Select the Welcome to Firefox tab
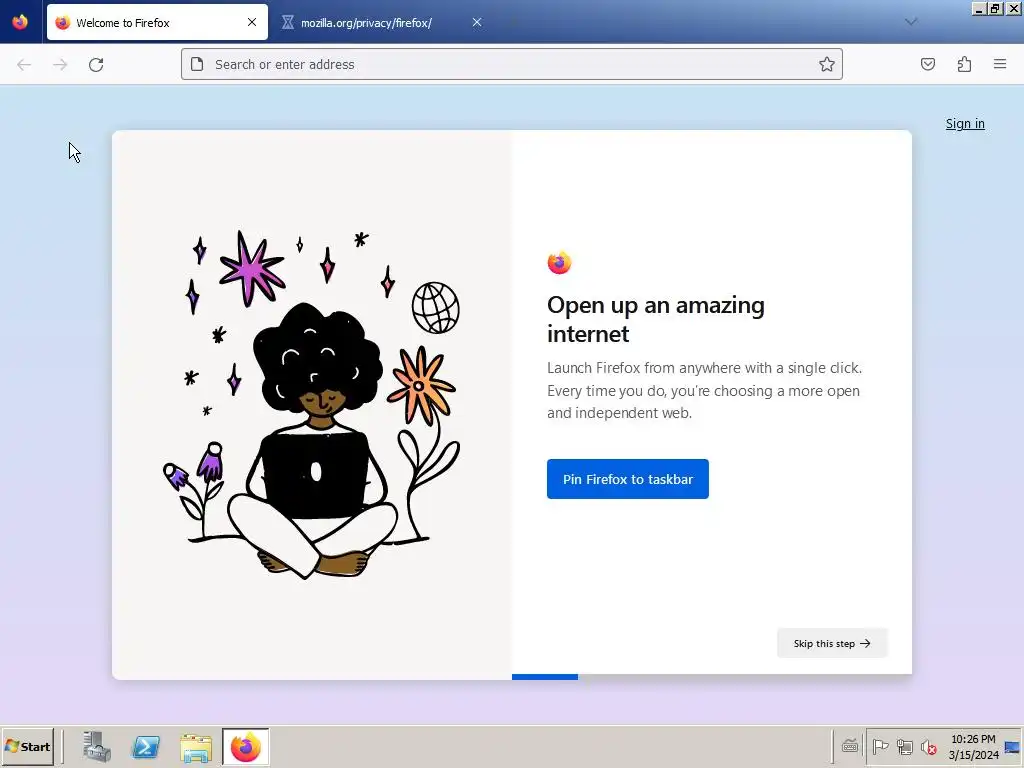 coord(157,22)
